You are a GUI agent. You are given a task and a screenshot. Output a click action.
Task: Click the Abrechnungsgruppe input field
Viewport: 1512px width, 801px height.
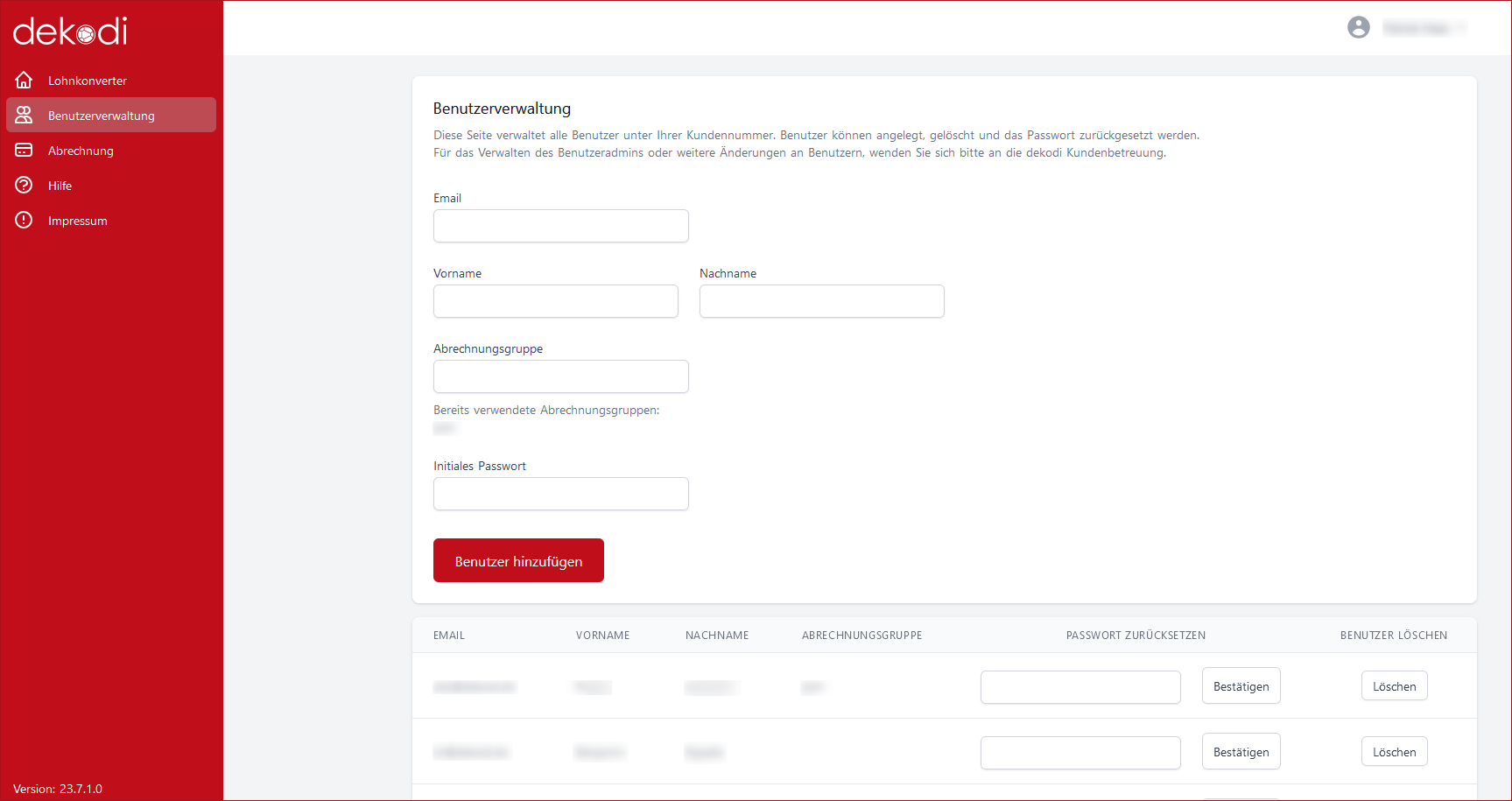(x=560, y=376)
